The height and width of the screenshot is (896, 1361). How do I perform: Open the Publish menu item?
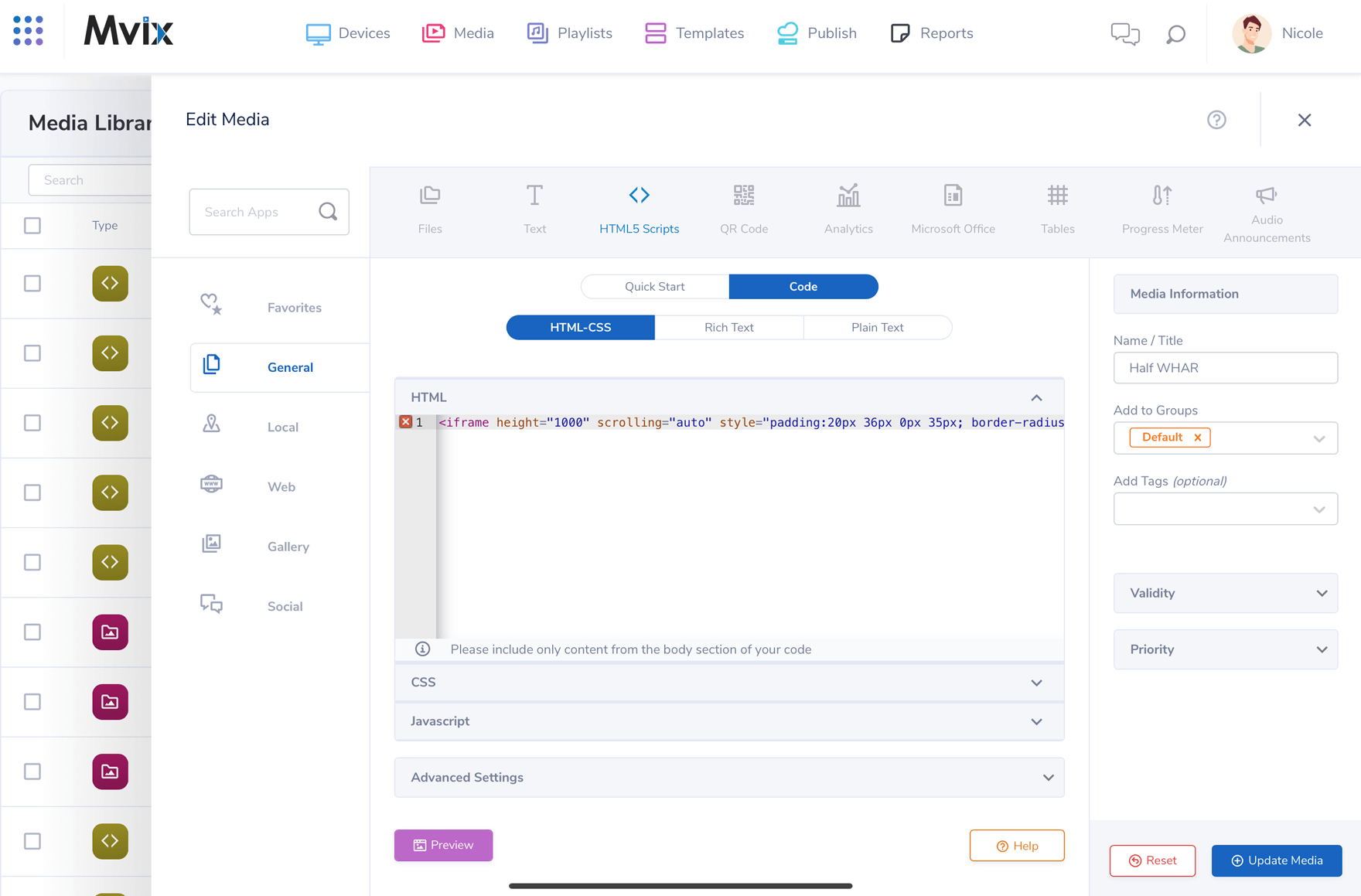(x=817, y=33)
